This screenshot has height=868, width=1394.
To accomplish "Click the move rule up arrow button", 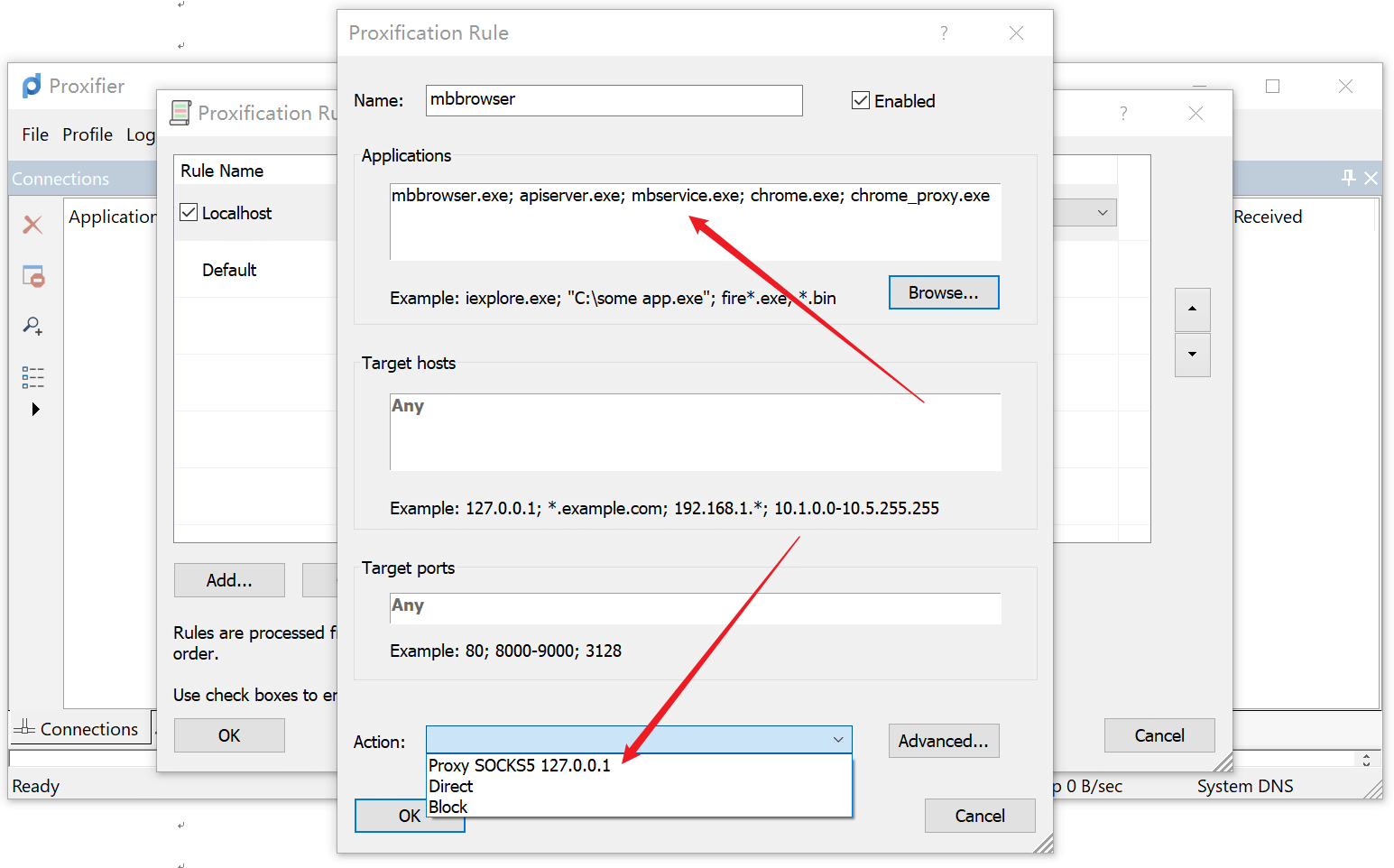I will tap(1192, 309).
